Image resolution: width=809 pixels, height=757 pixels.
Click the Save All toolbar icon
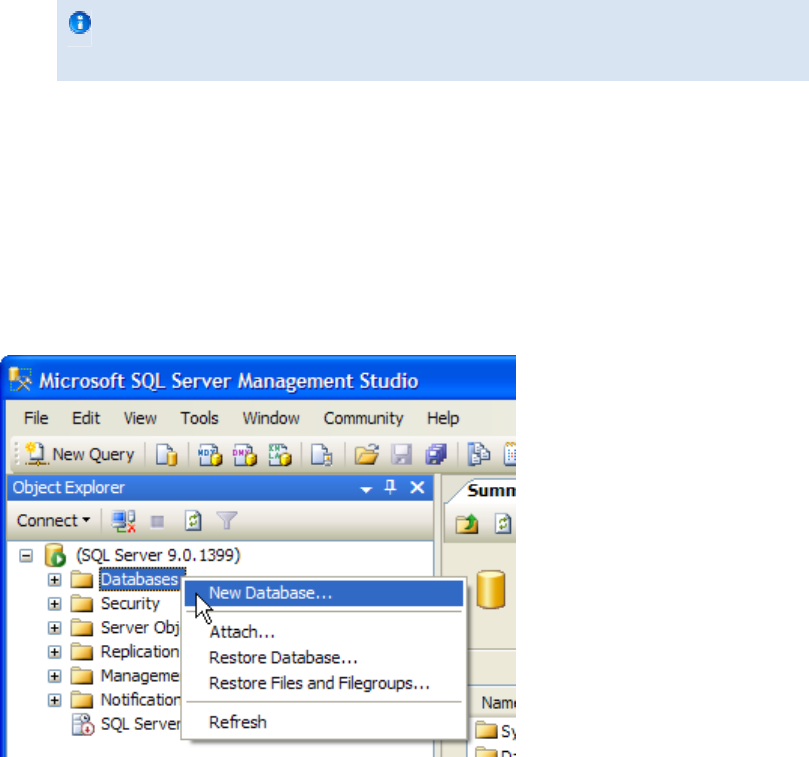coord(436,455)
